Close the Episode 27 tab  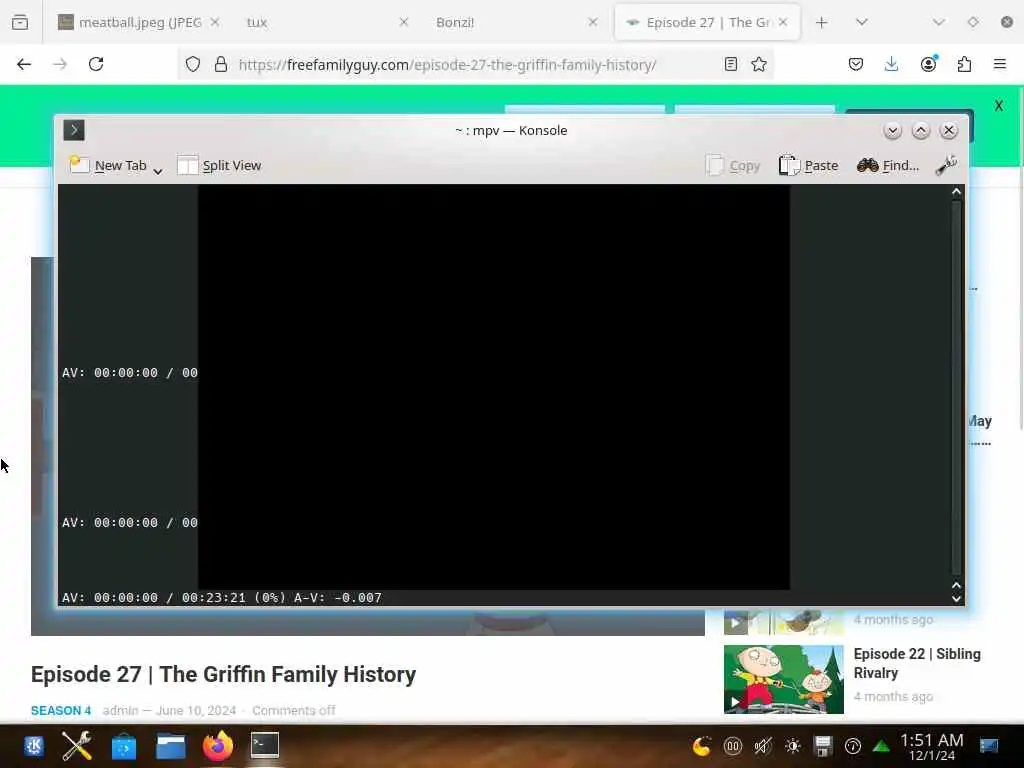pos(782,22)
